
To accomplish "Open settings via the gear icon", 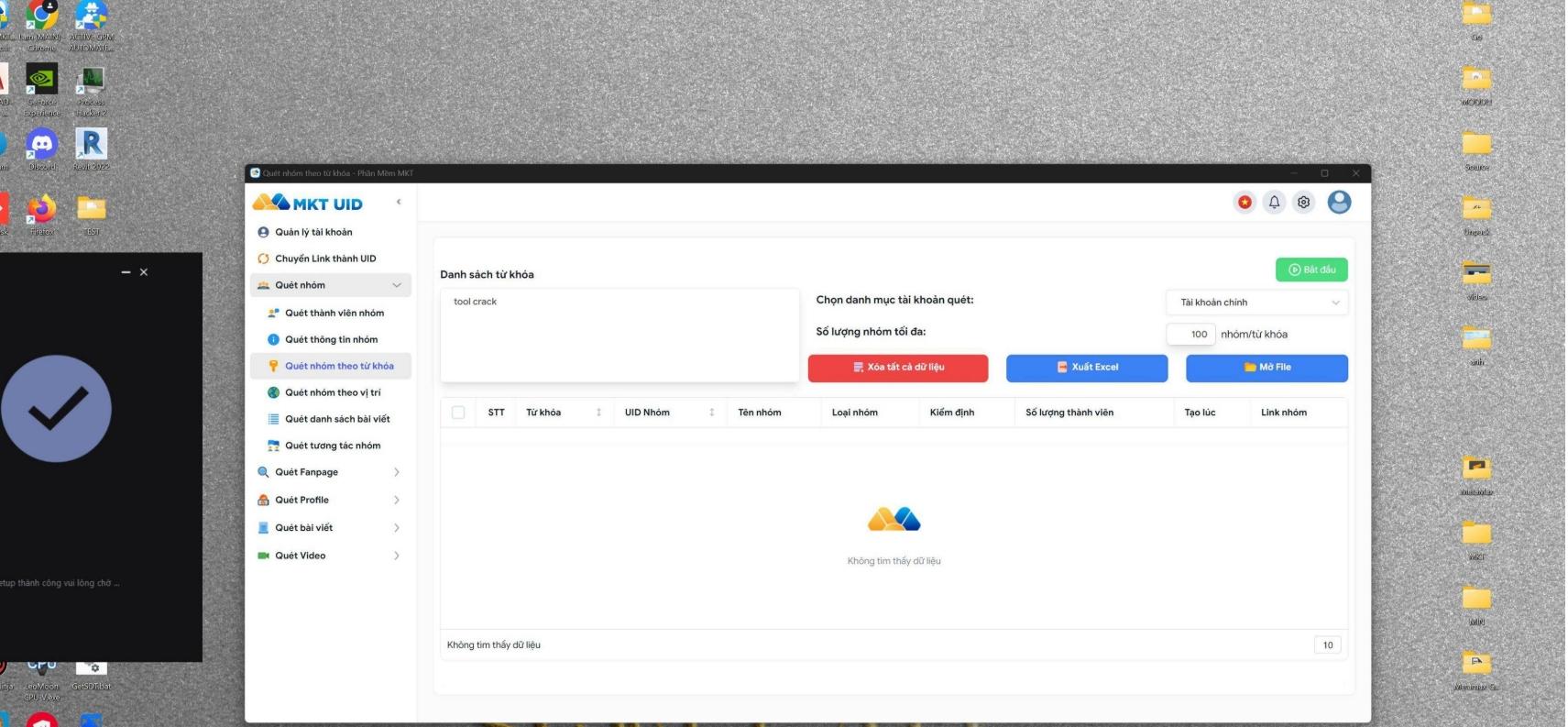I will coord(1303,203).
